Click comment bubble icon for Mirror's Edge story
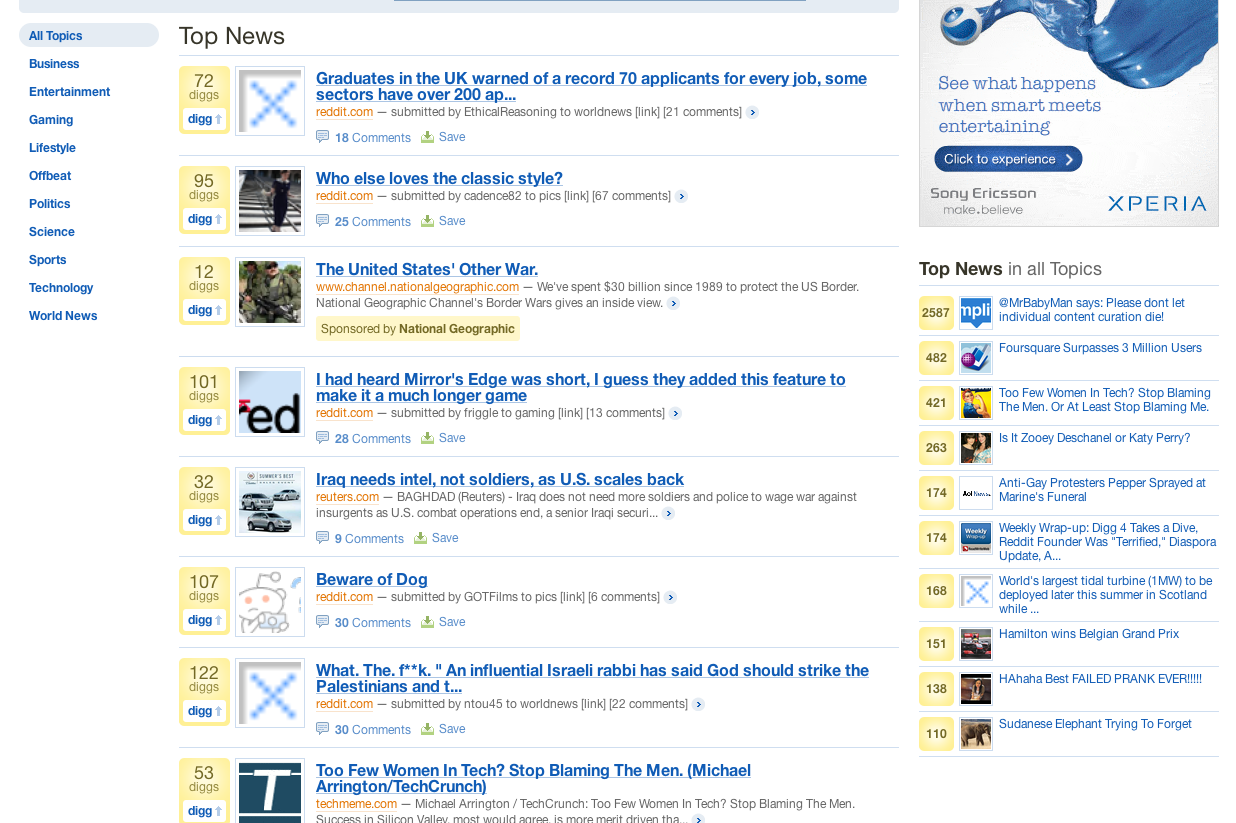1236x823 pixels. (322, 438)
